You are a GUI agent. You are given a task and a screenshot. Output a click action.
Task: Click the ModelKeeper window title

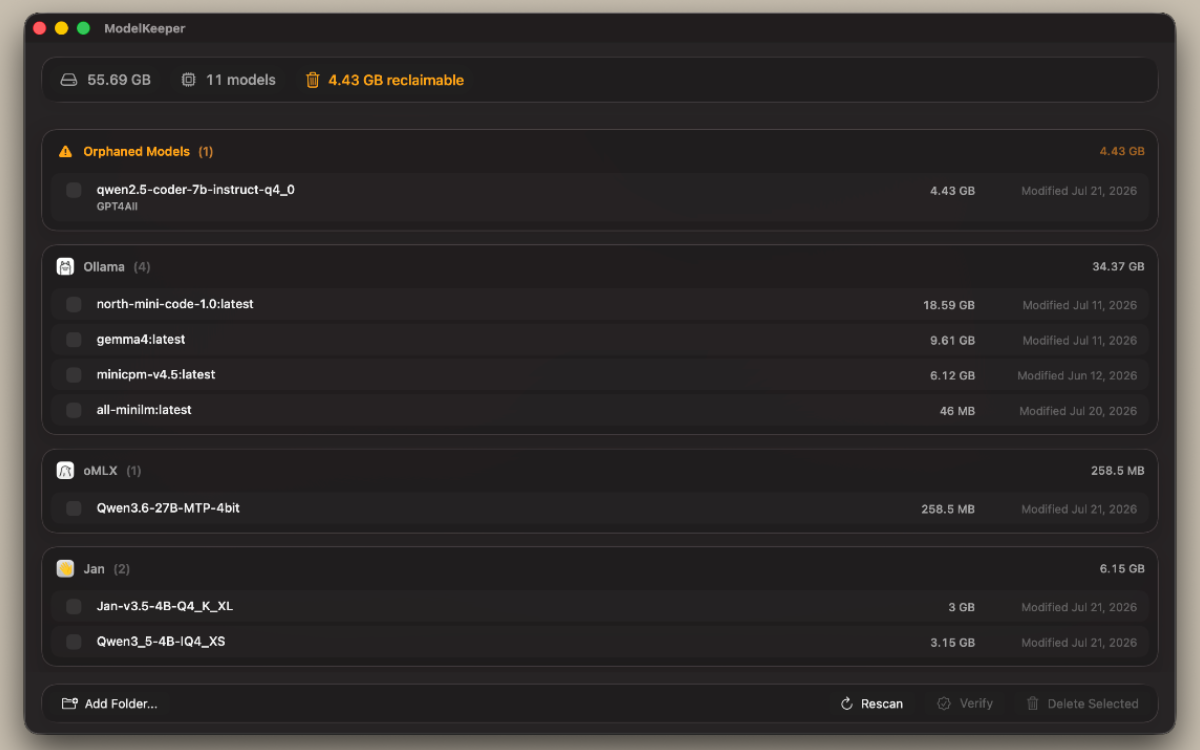(145, 29)
